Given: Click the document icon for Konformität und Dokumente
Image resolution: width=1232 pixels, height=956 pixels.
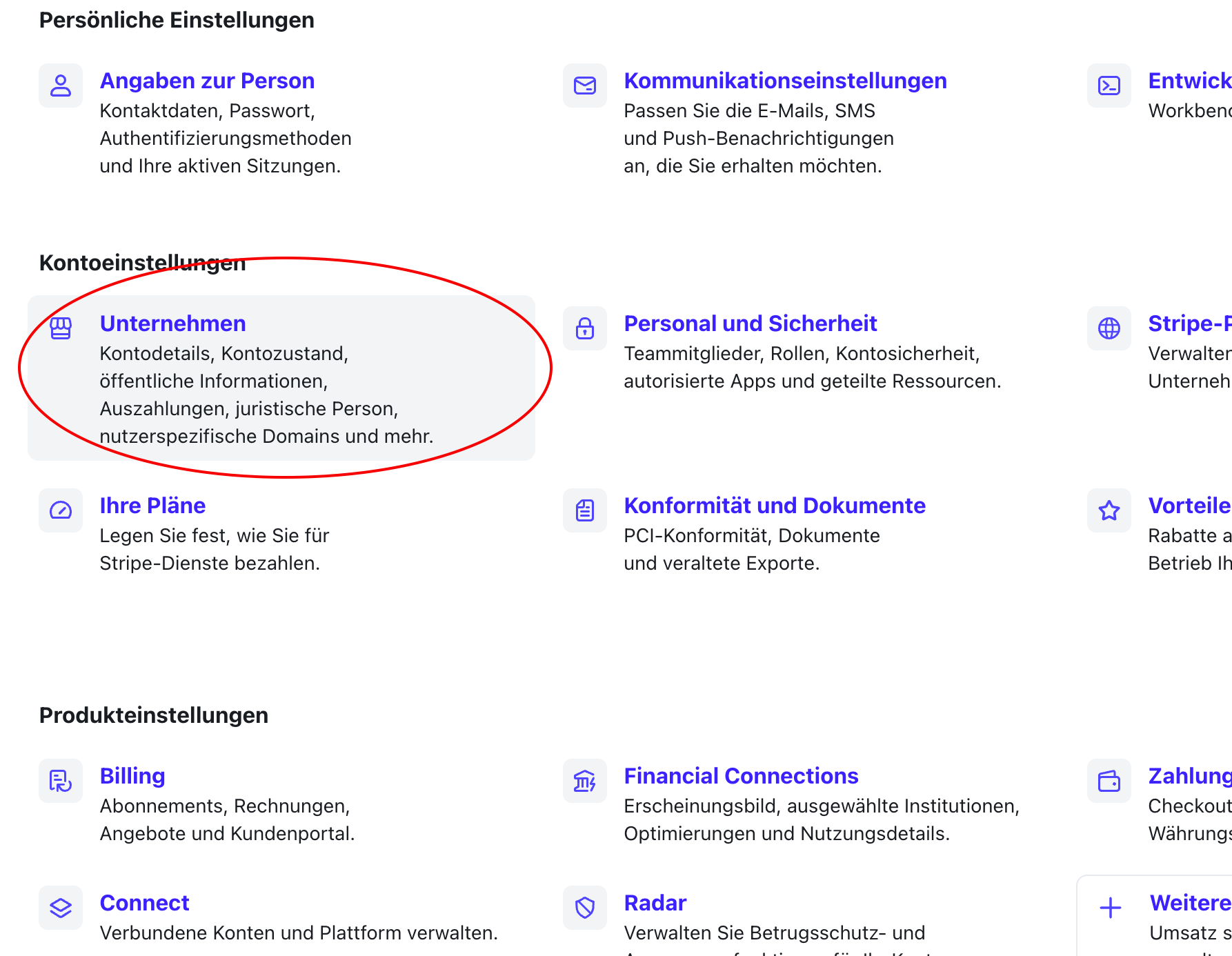Looking at the screenshot, I should point(585,510).
